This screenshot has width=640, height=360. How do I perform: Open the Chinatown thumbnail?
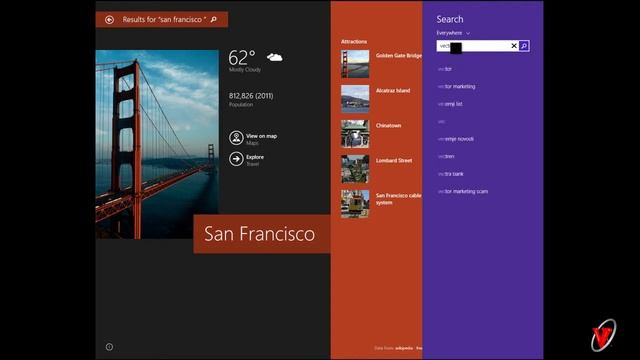click(355, 134)
